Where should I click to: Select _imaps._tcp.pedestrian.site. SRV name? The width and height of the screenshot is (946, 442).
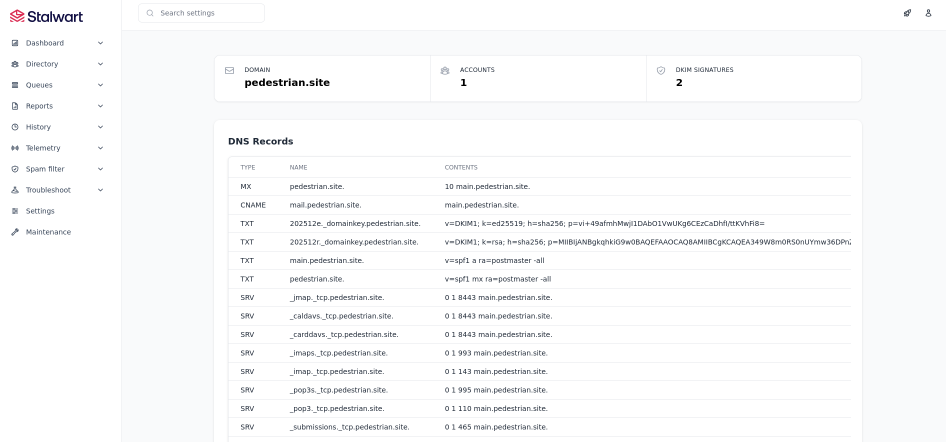click(338, 353)
